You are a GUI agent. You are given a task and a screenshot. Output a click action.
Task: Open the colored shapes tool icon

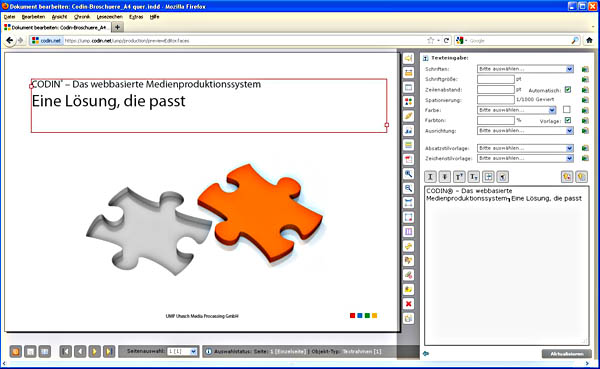click(409, 102)
